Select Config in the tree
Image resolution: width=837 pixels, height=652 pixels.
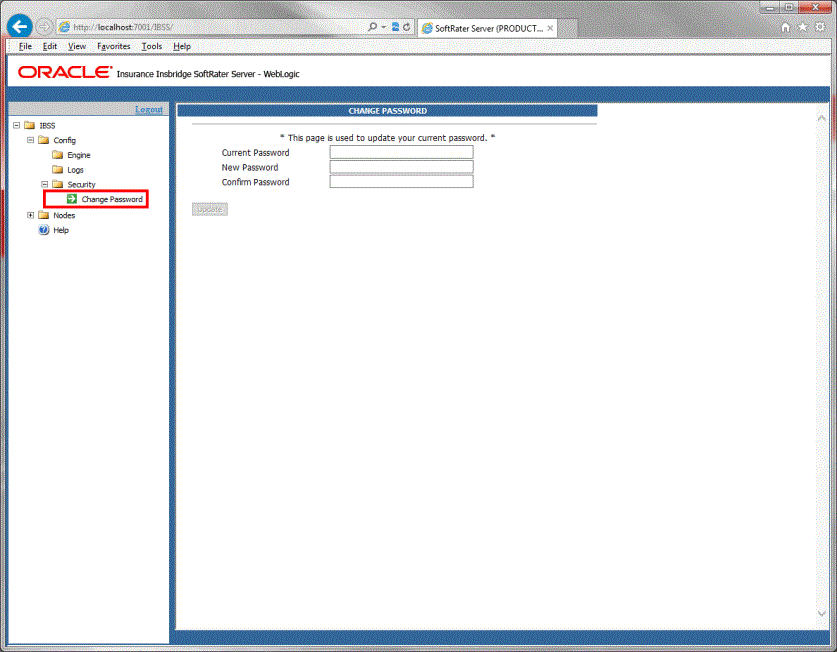pyautogui.click(x=65, y=140)
